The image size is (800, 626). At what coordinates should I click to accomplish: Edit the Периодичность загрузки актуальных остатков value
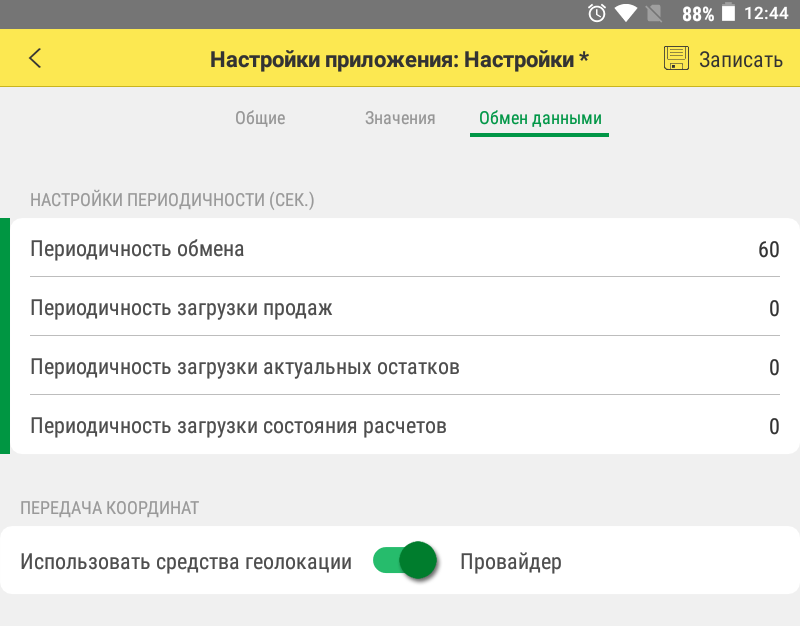click(773, 367)
